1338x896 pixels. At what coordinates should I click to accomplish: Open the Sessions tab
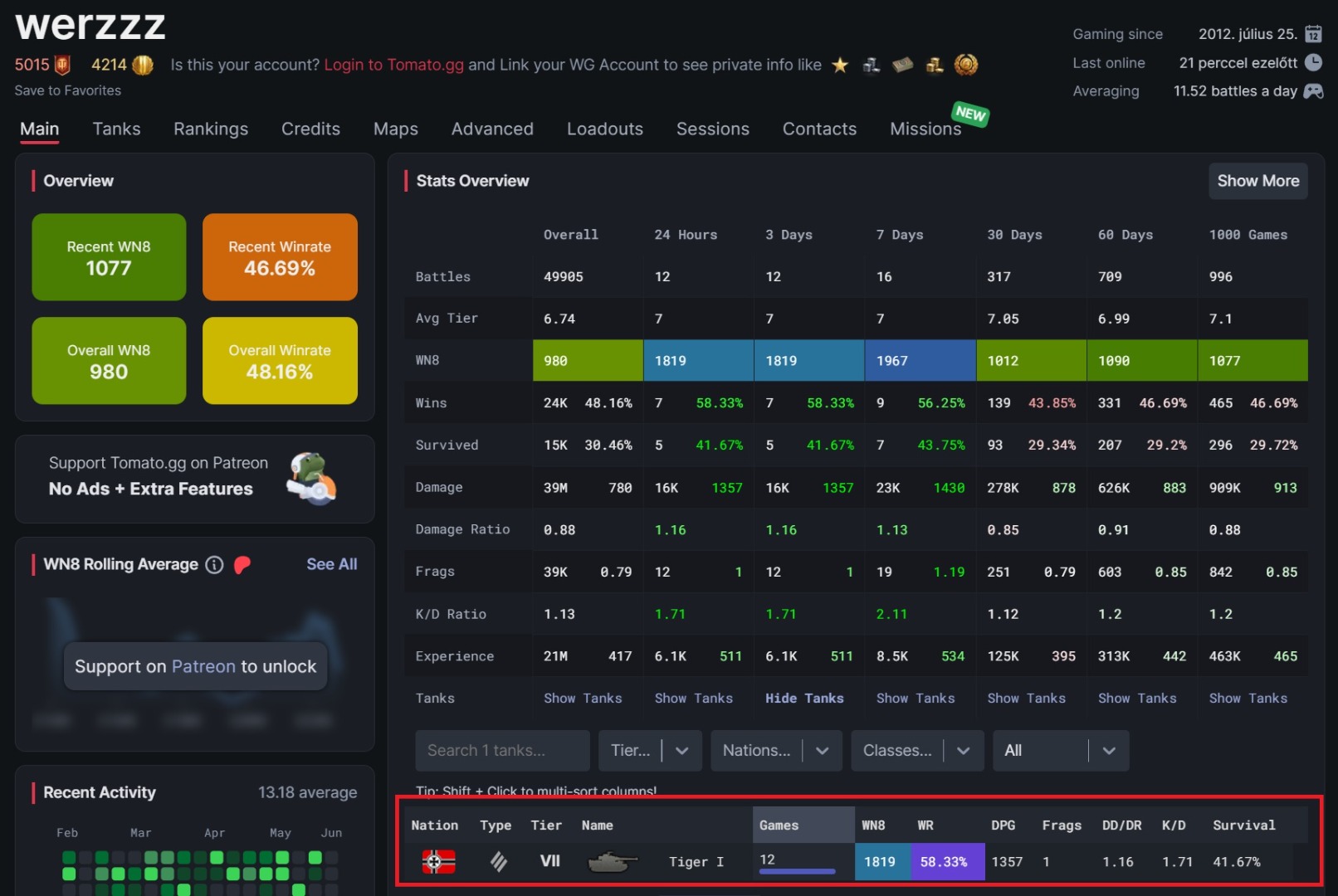713,129
